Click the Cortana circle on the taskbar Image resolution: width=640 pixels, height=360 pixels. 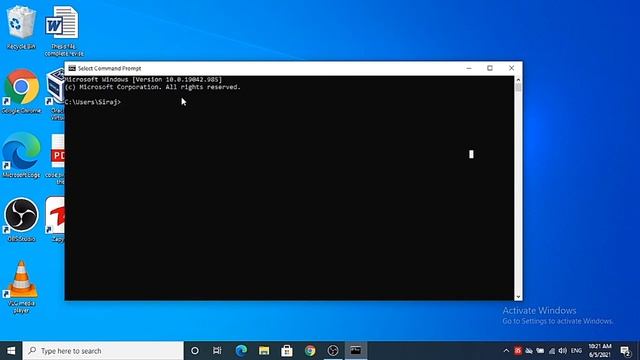[195, 351]
